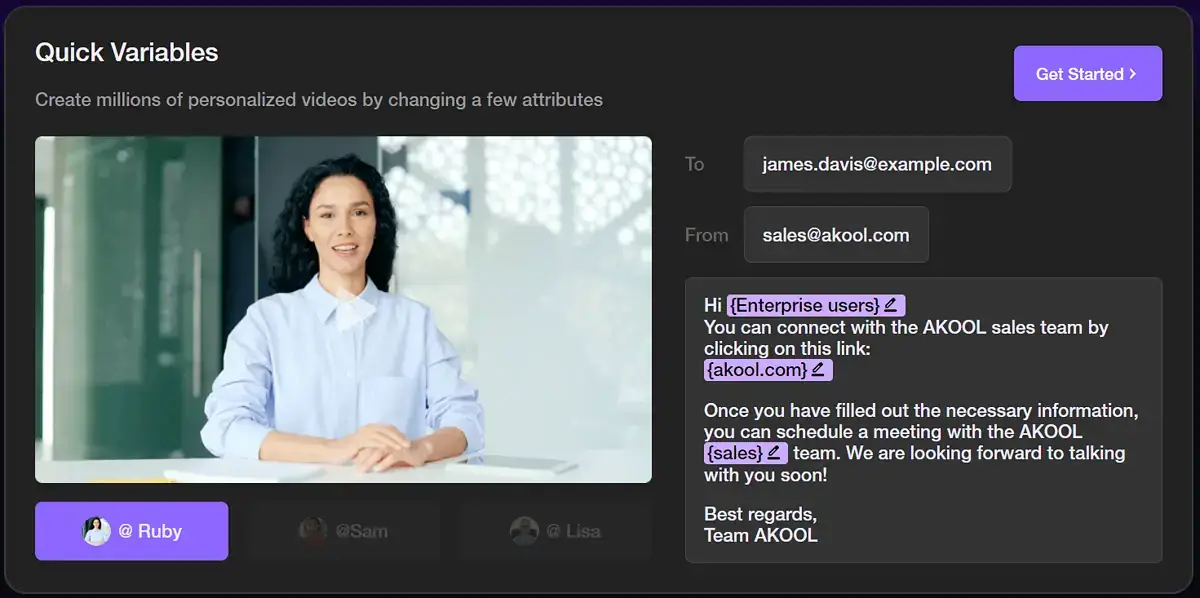Click the pencil icon after the sales variable
Image resolution: width=1200 pixels, height=598 pixels.
(774, 453)
